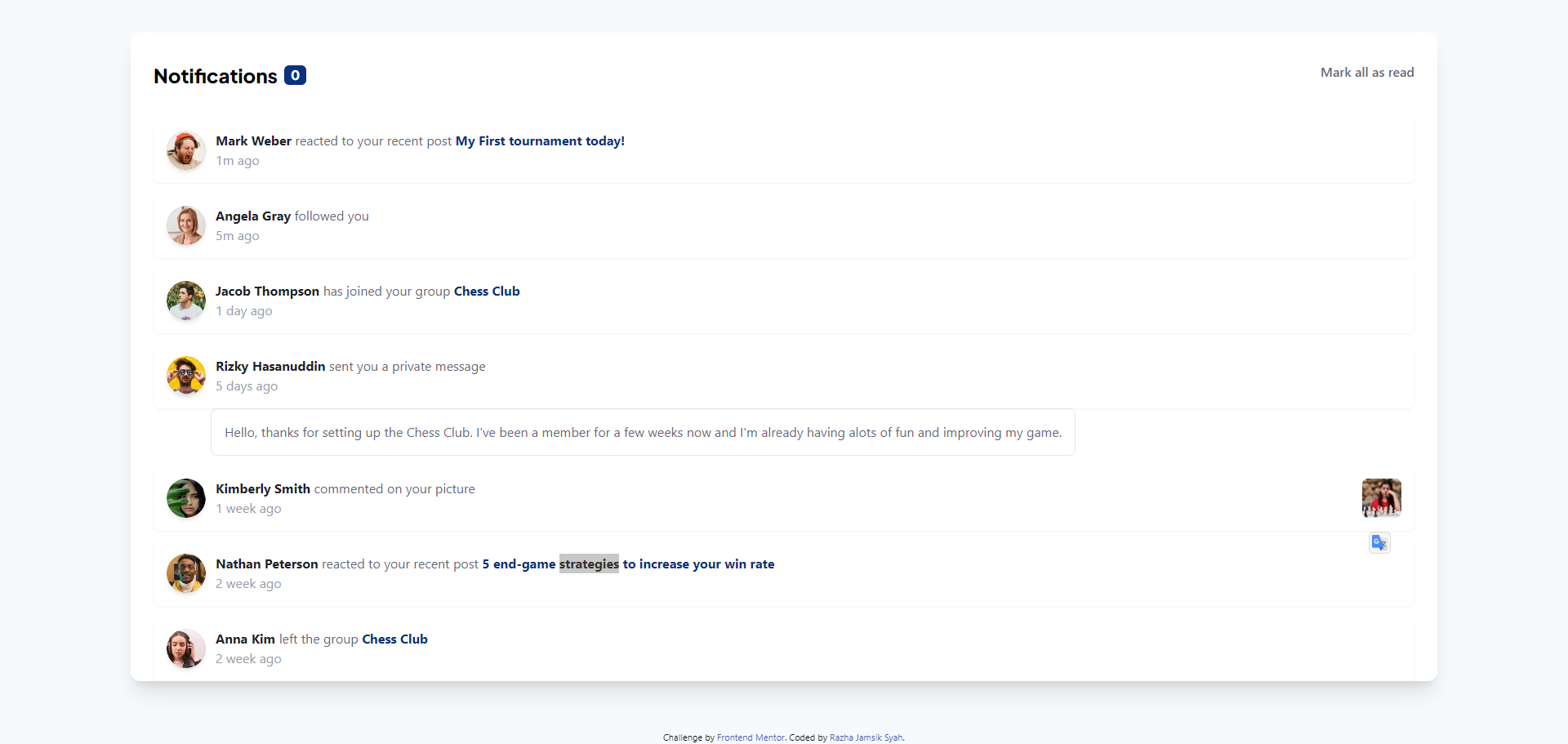Click Rizky Hasanuddin's private message box

(x=643, y=432)
